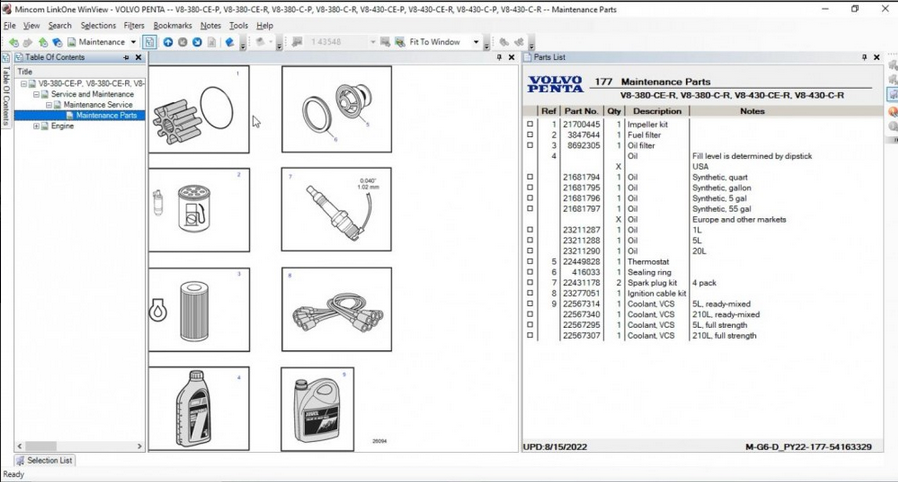
Task: Click the second grayed tool icon at toolbar end
Action: pyautogui.click(x=519, y=42)
